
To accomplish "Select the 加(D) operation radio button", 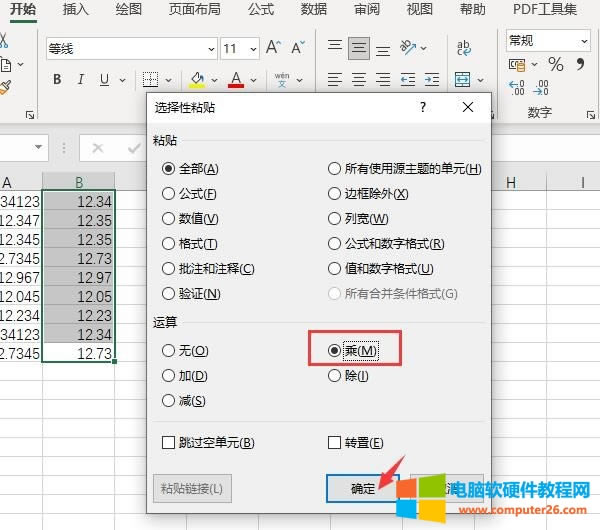I will pos(169,376).
